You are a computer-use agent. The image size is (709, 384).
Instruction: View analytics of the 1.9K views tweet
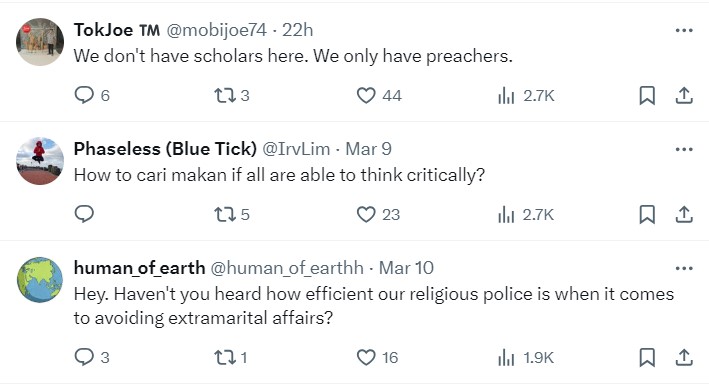click(x=525, y=358)
